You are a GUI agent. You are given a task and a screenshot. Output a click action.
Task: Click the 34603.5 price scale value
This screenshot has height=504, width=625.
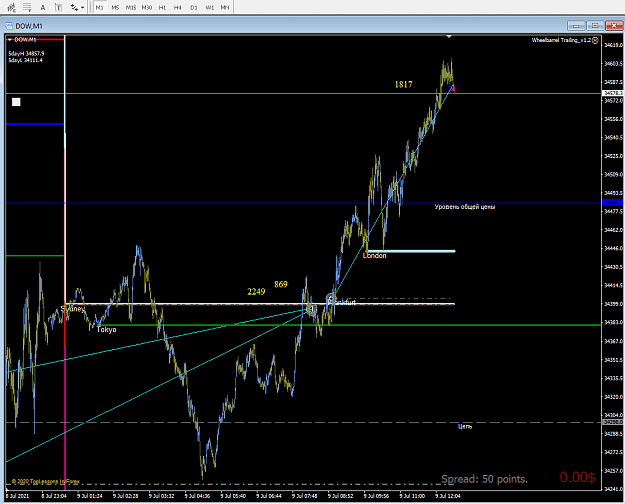pos(613,63)
